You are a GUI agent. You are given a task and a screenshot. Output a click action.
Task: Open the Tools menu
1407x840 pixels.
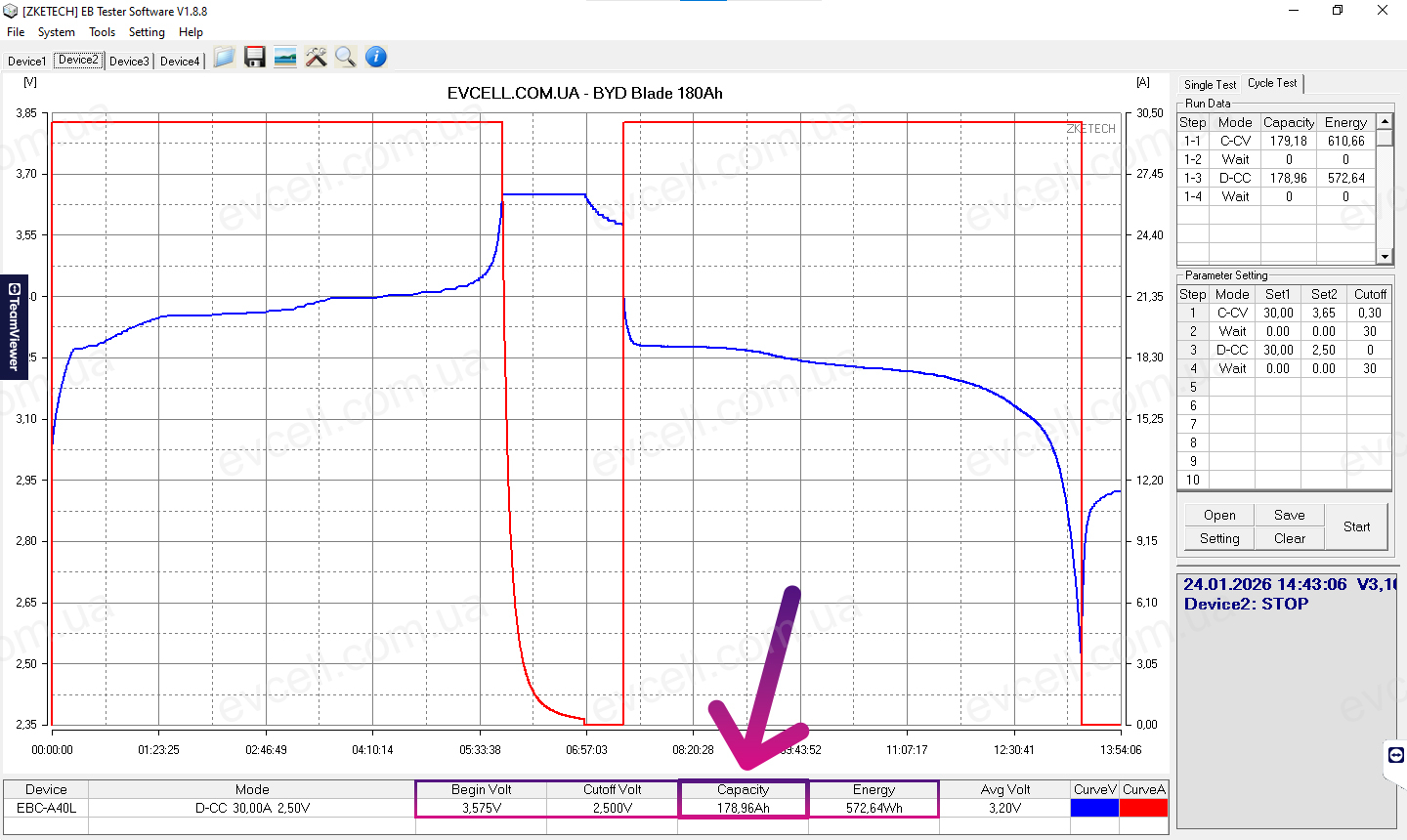103,32
